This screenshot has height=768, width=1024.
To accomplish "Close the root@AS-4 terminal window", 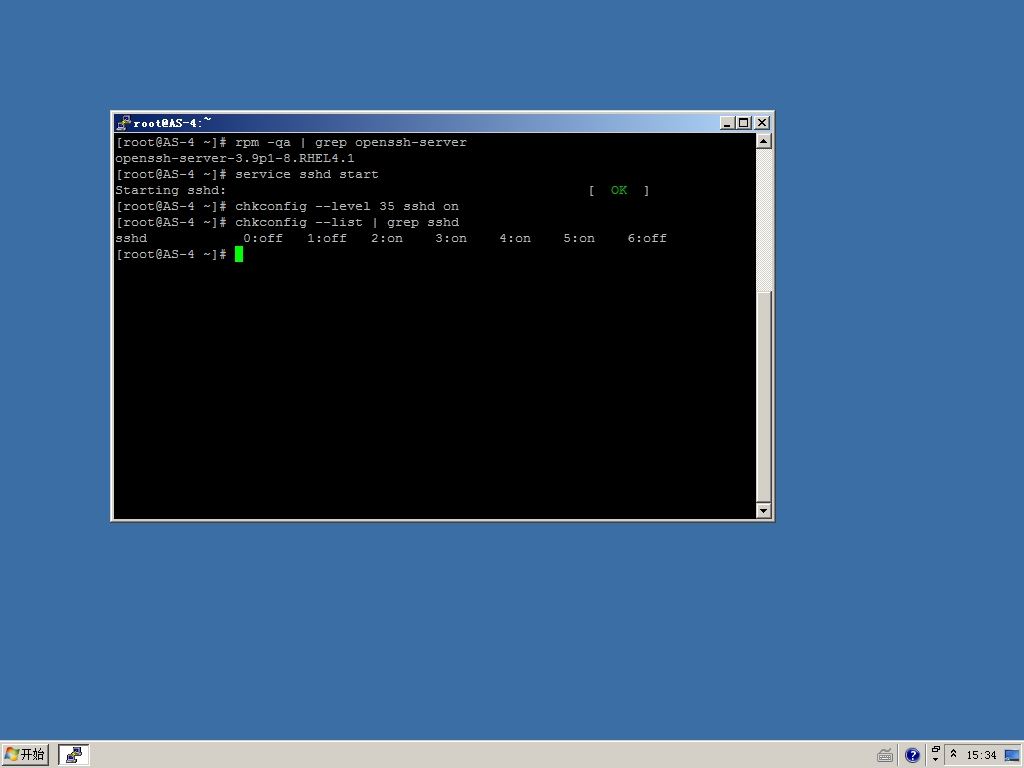I will (762, 123).
